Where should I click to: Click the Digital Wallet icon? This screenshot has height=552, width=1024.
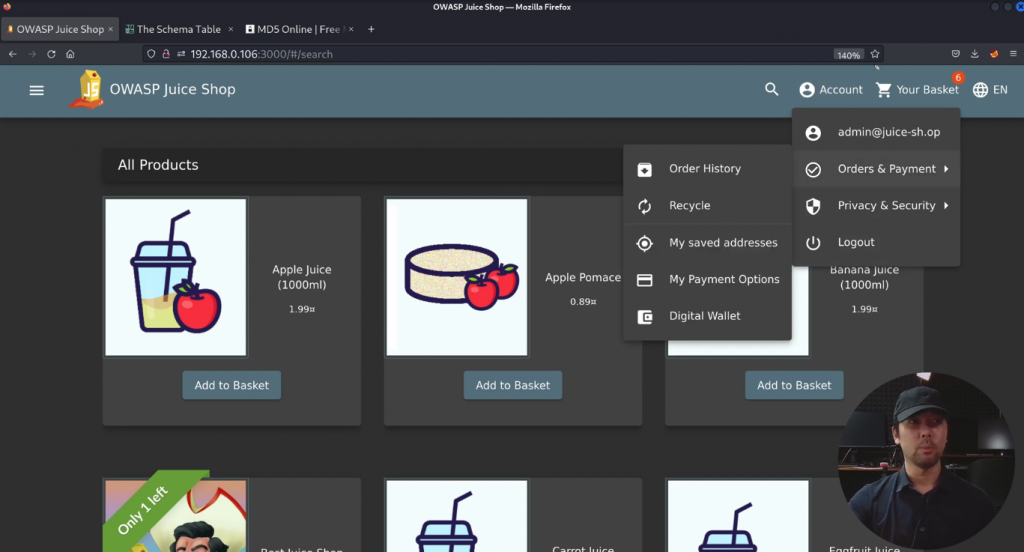645,317
